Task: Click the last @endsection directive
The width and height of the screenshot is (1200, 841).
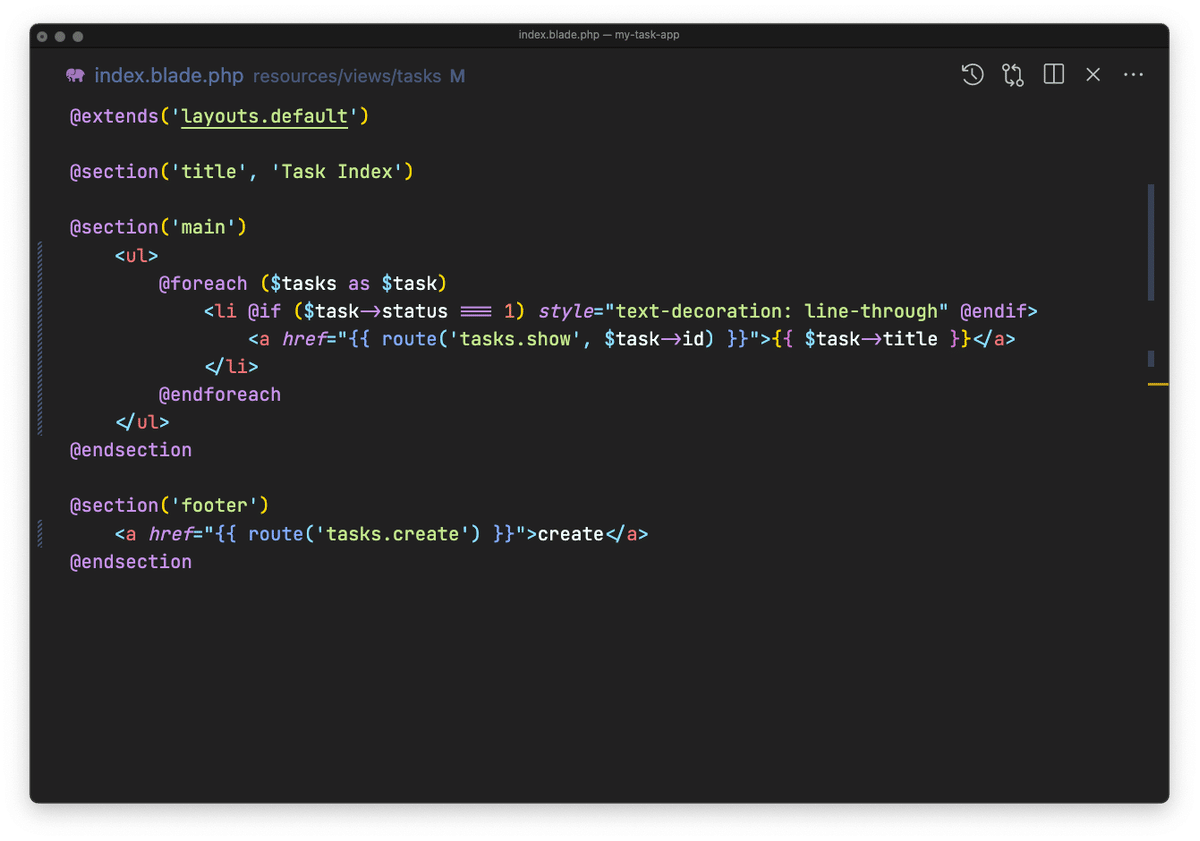Action: 131,562
